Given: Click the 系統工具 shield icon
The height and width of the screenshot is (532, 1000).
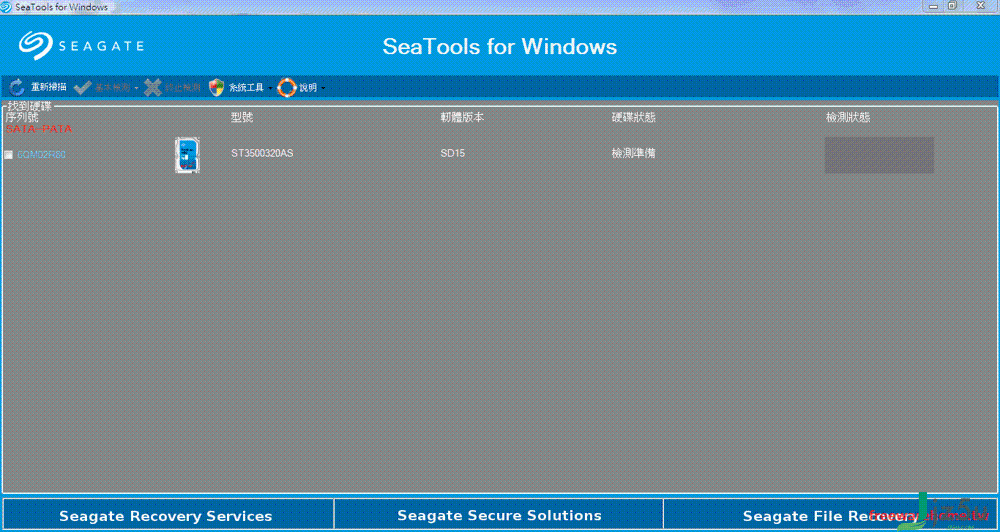Looking at the screenshot, I should [217, 87].
